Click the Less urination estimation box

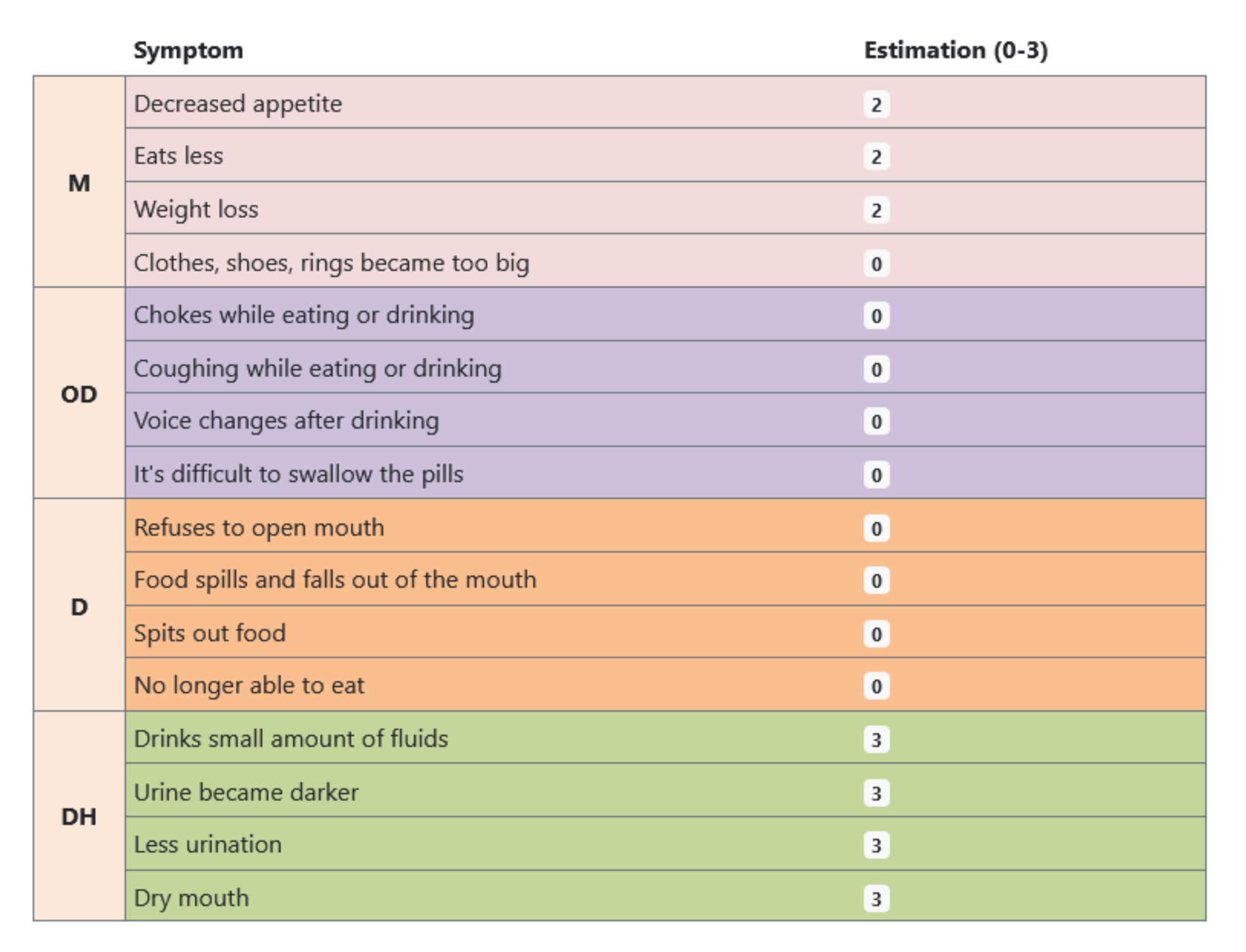click(876, 845)
